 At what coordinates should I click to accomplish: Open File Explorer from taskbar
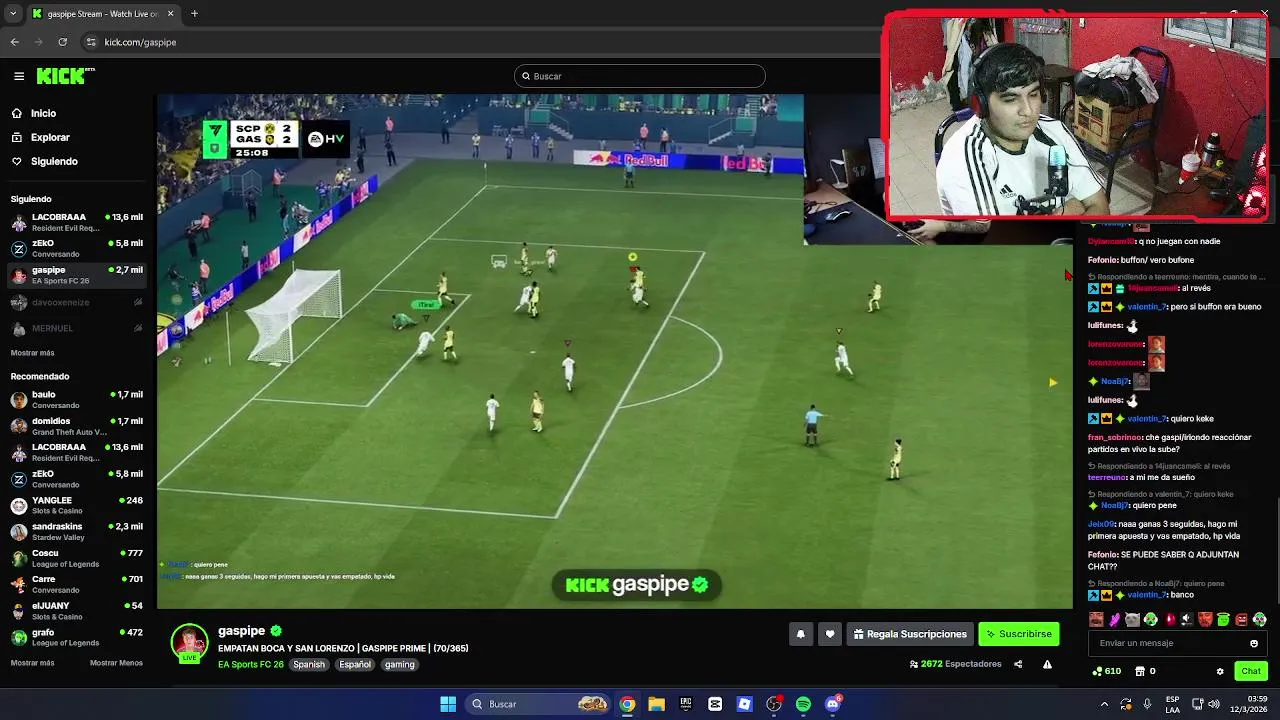(x=656, y=704)
